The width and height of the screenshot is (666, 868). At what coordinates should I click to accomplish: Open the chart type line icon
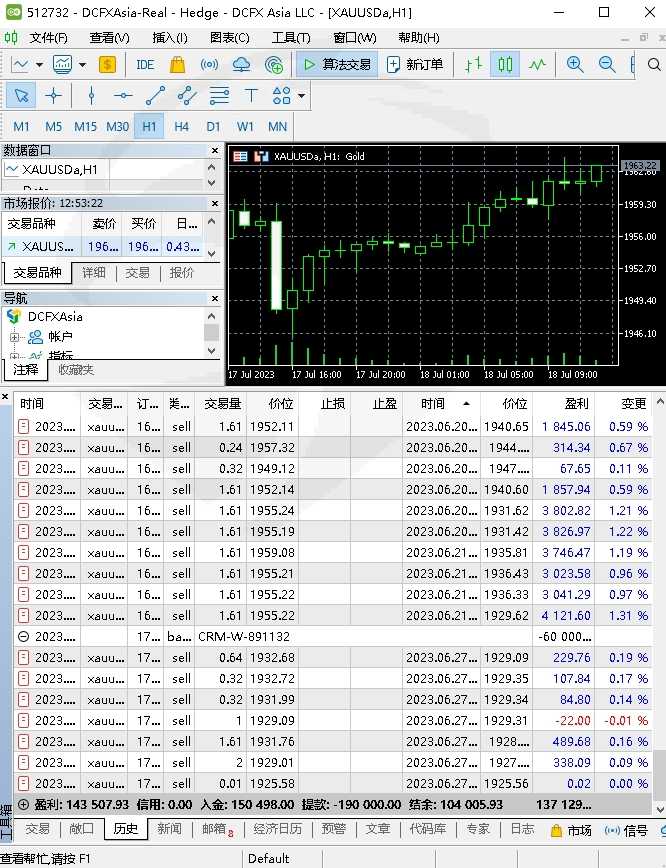point(20,65)
